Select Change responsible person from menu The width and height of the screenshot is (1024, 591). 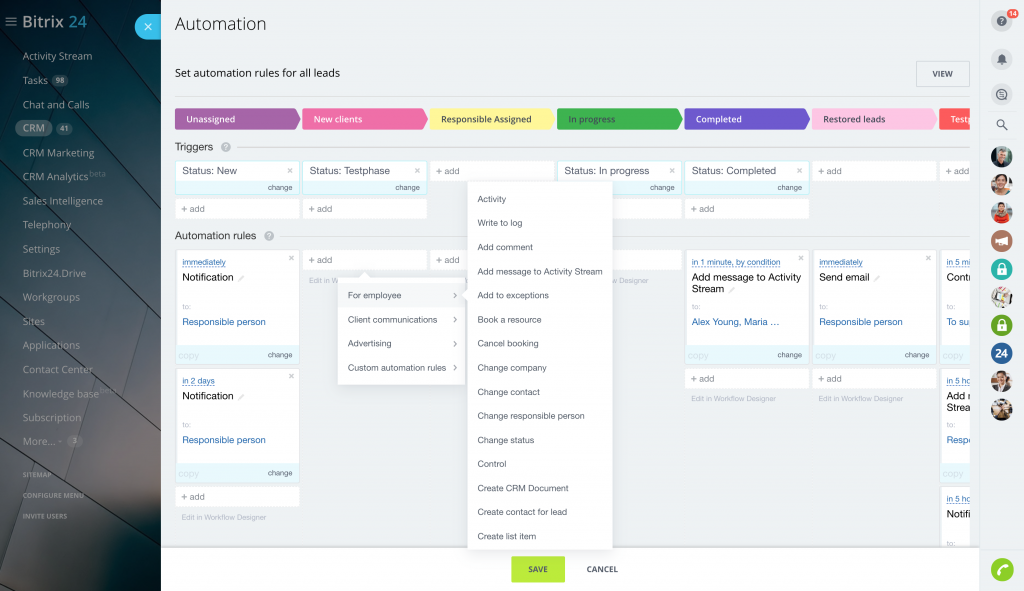tap(531, 416)
